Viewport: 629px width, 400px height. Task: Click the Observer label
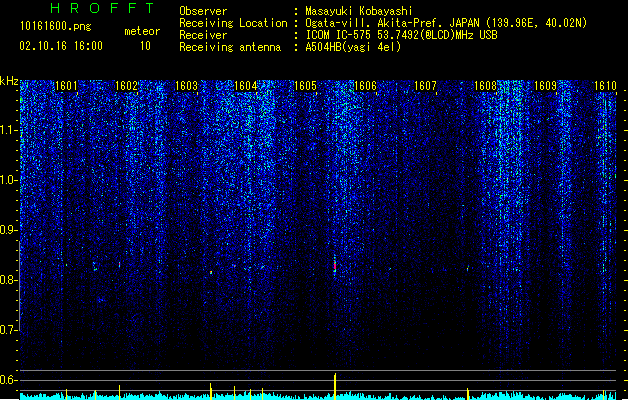point(203,11)
